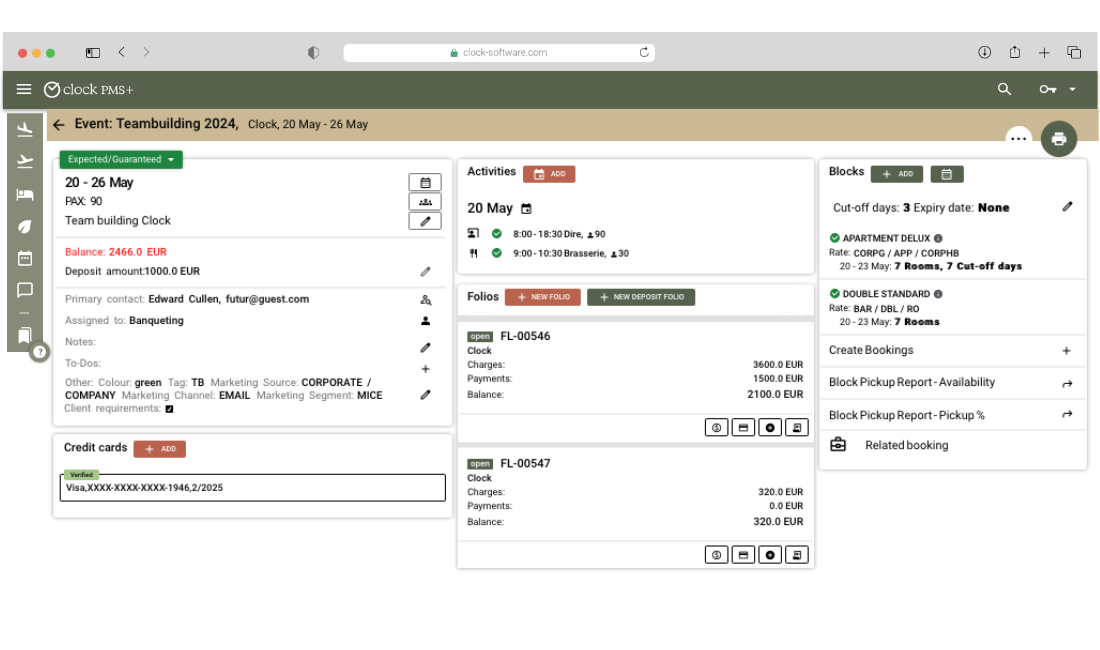Click the Clock PMS+ logo
This screenshot has height=650, width=1100.
coord(88,90)
